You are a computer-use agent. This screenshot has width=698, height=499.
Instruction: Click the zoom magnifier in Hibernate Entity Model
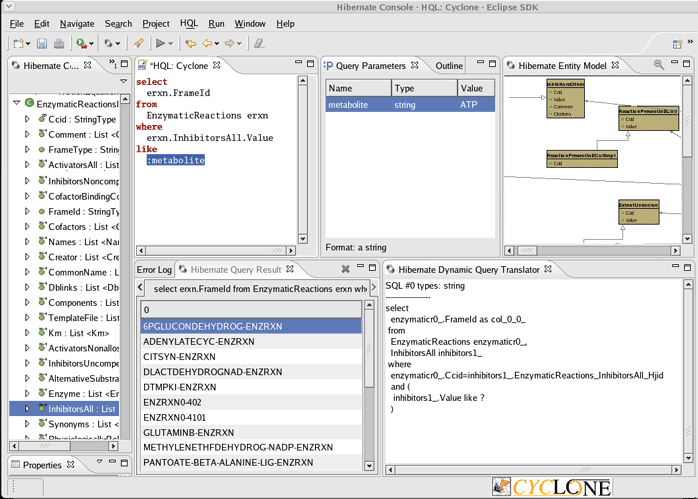tap(659, 65)
